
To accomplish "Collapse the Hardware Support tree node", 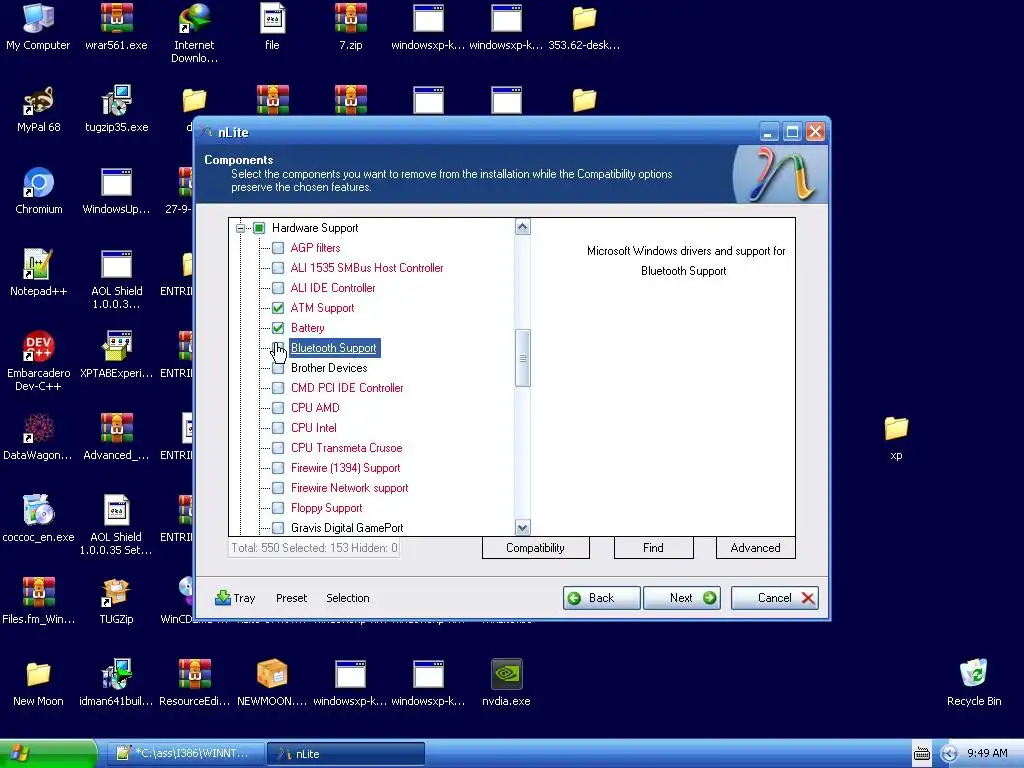I will (240, 228).
